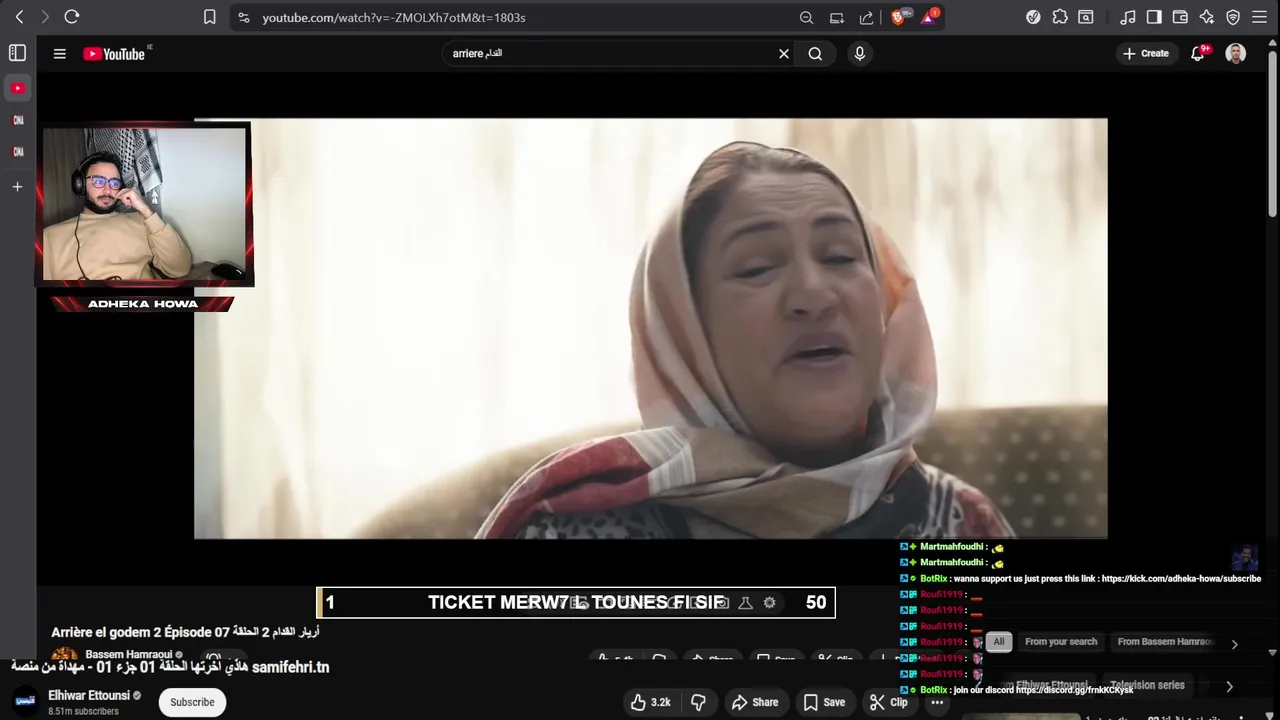The height and width of the screenshot is (720, 1280).
Task: Like the video showing 3.2k
Action: tap(650, 702)
